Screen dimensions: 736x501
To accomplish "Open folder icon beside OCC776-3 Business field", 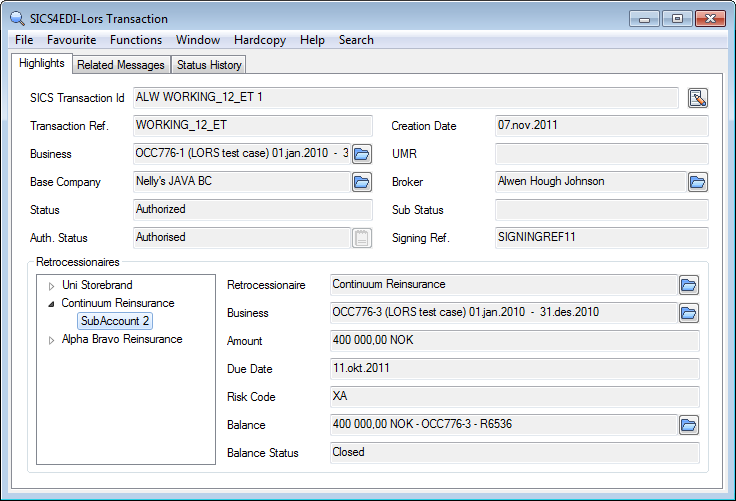I will (x=689, y=313).
